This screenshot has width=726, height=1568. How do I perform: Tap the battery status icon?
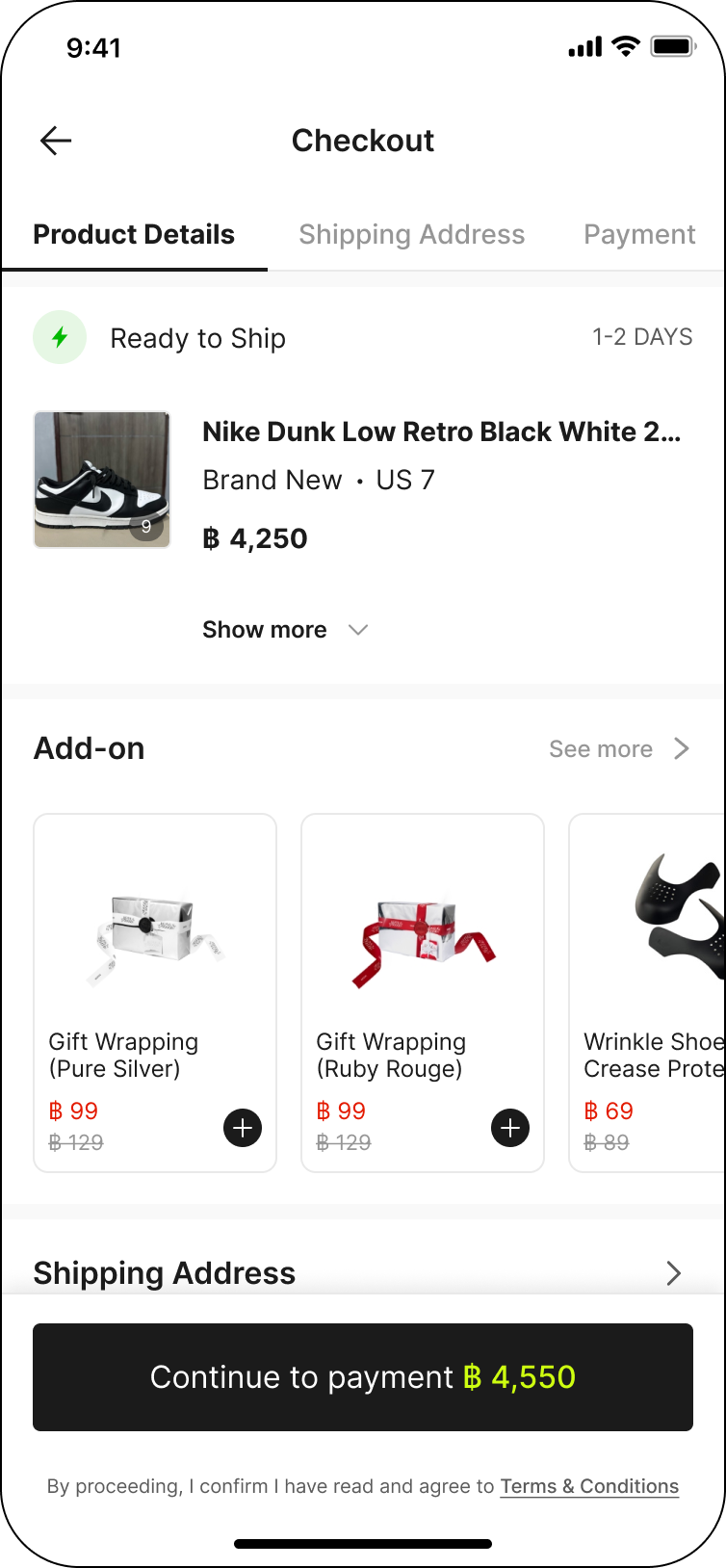(673, 46)
